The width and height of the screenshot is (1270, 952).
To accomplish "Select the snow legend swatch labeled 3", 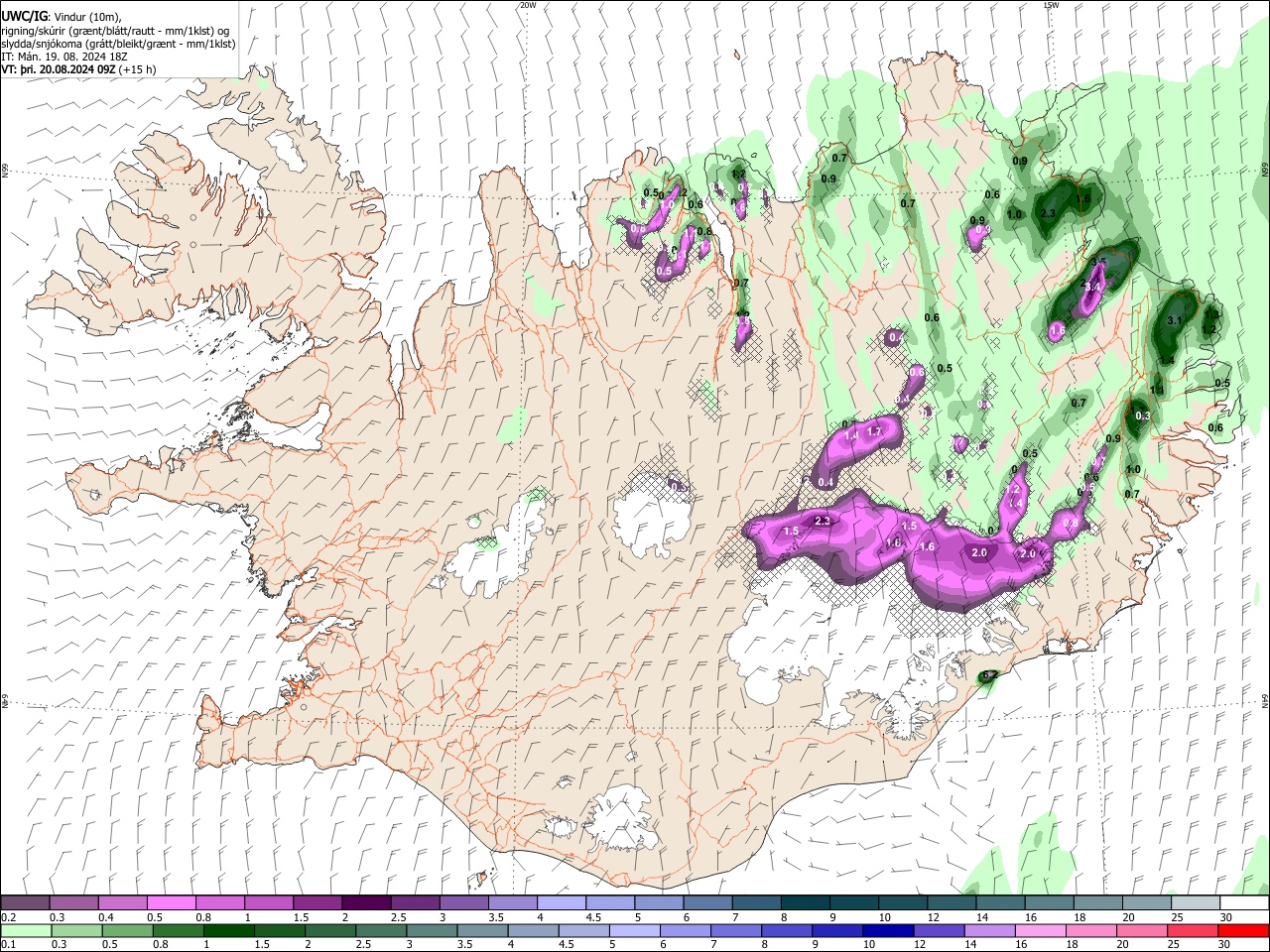I will (463, 902).
